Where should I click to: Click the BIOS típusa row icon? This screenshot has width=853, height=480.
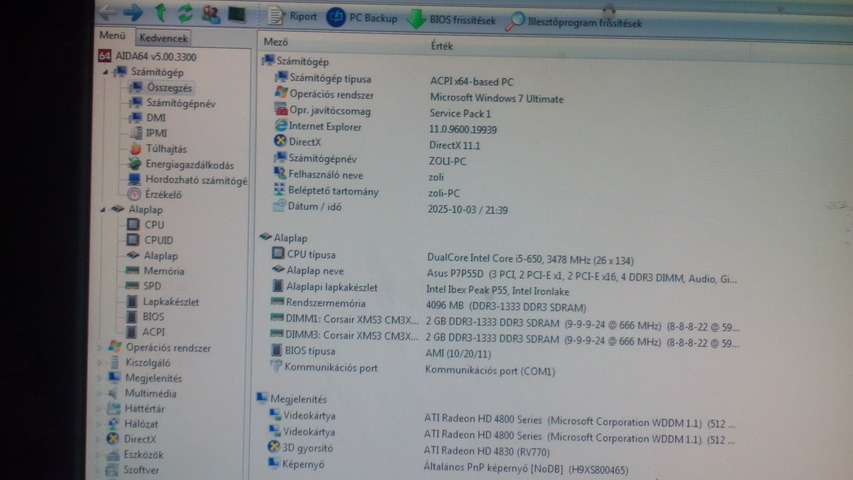[276, 350]
